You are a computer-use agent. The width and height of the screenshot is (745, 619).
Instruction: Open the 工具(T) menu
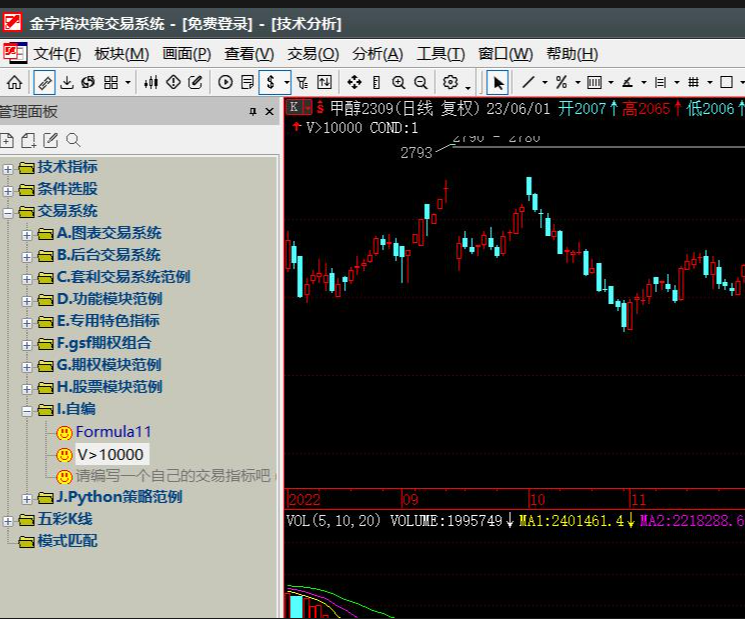pos(441,54)
